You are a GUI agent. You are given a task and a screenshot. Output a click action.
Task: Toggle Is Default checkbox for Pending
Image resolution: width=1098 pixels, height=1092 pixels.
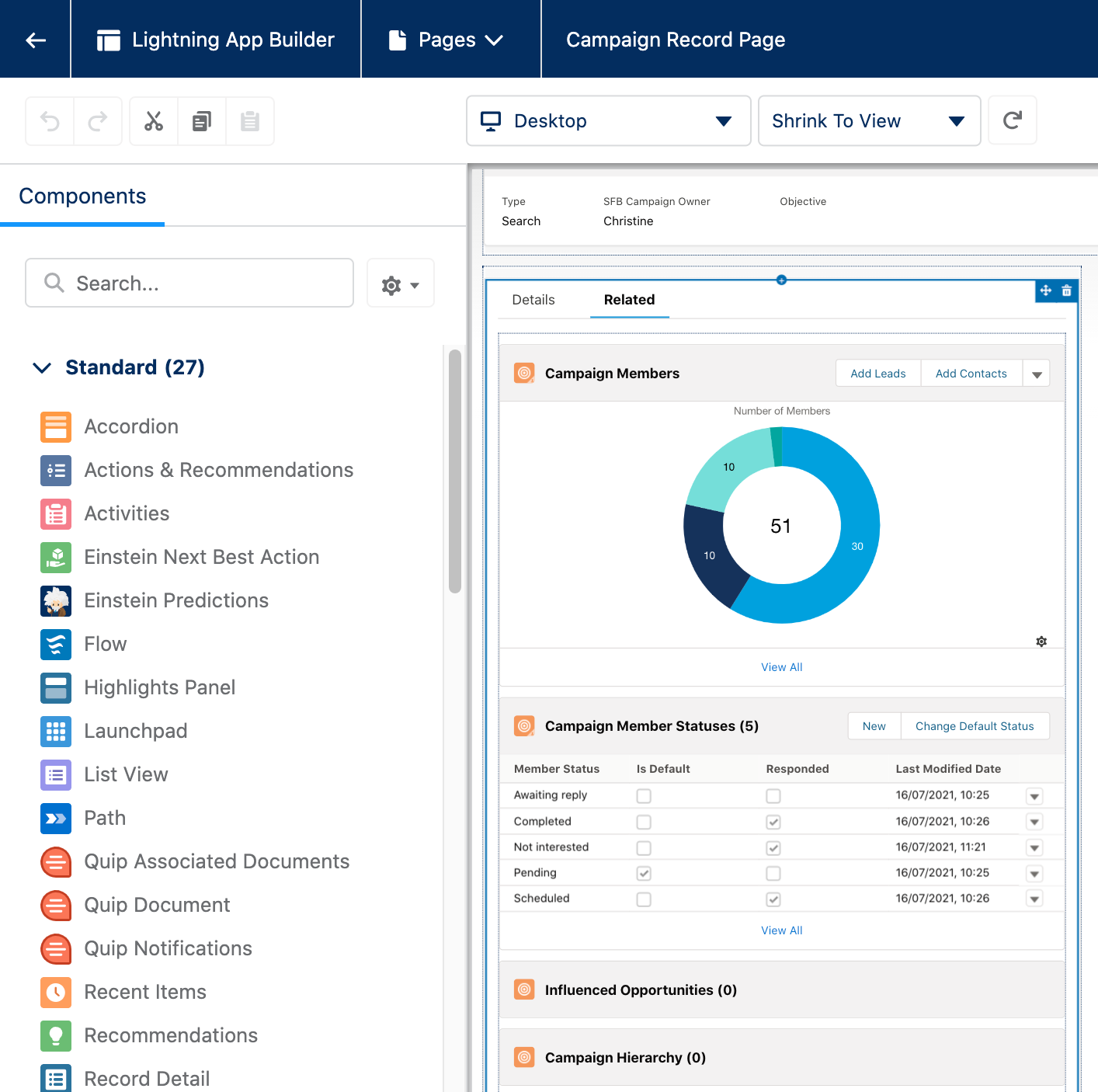tap(644, 873)
